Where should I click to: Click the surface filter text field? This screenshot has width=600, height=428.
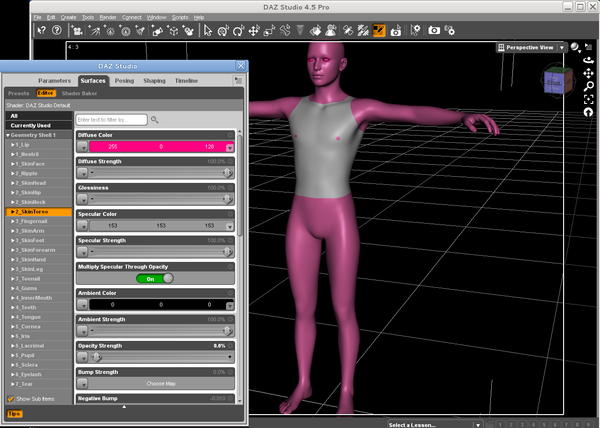[111, 120]
